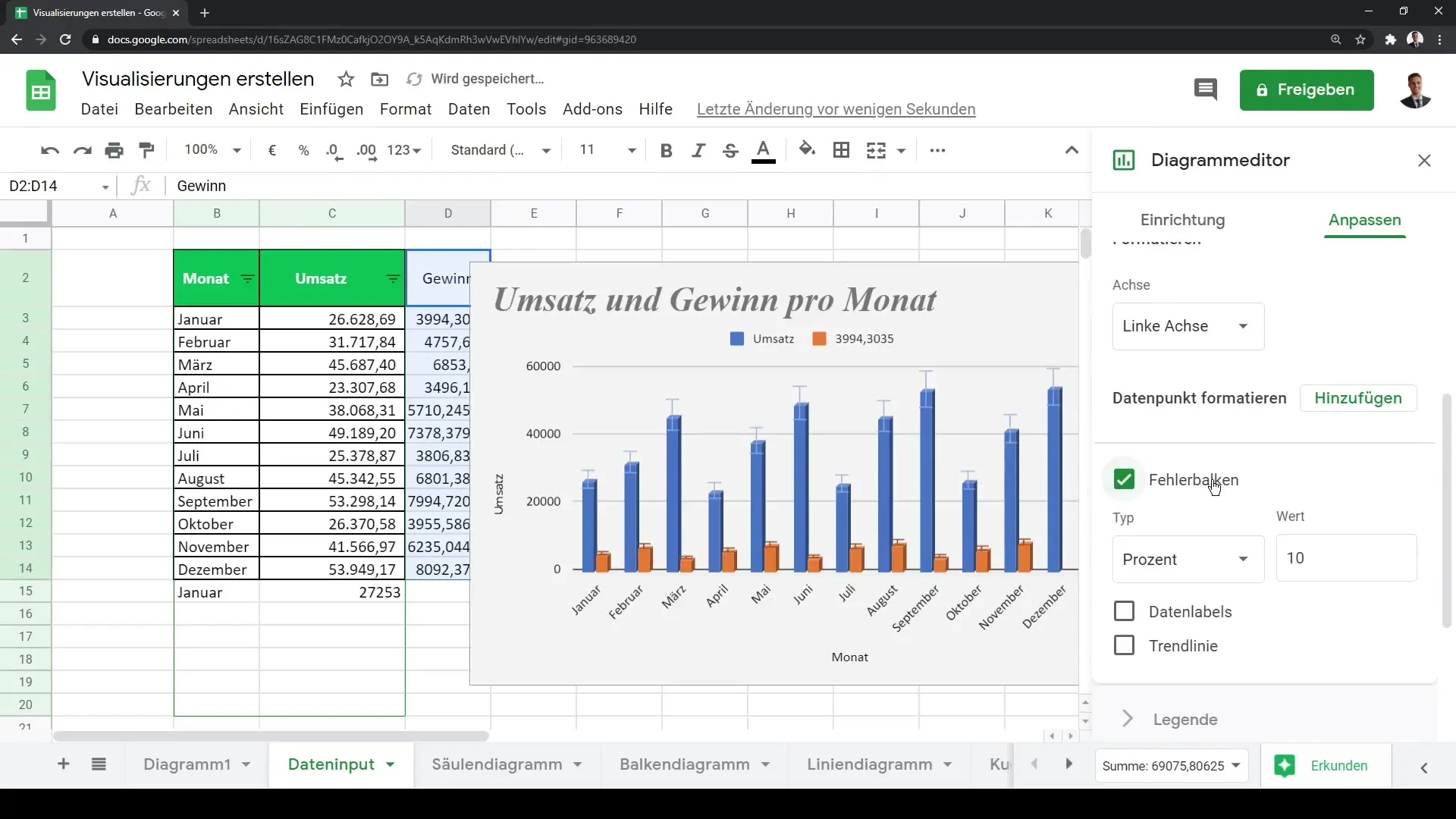Apply strikethrough formatting
1456x819 pixels.
(x=730, y=150)
